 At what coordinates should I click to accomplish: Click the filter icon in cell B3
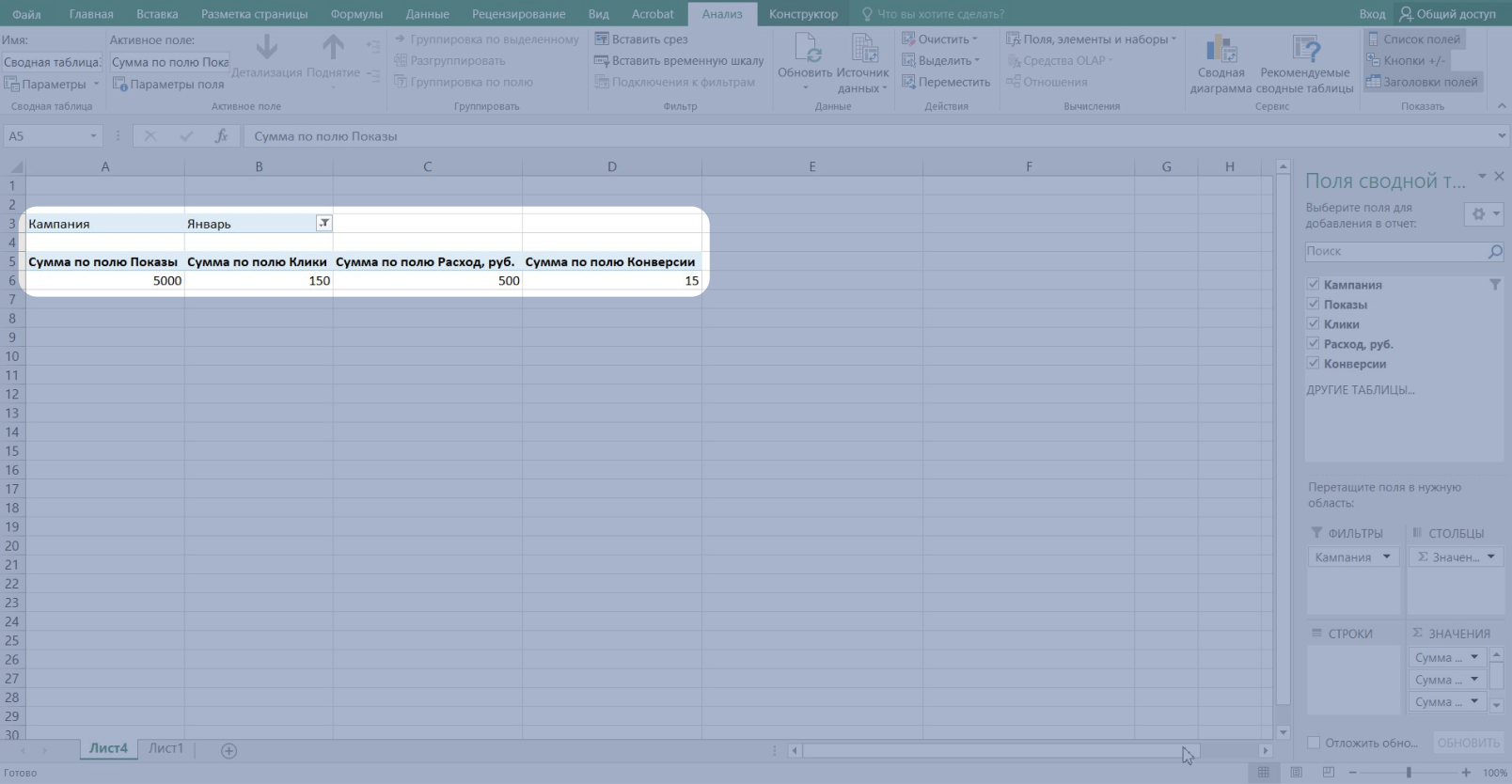coord(323,224)
